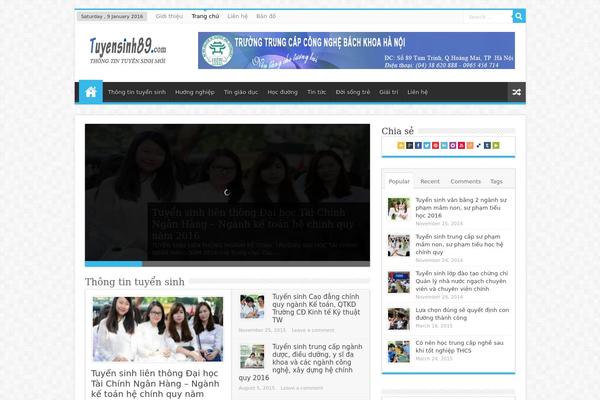This screenshot has width=600, height=400.
Task: Open popular post Tuyển sinh lớp đào tạo chứng chỉ
Action: point(461,281)
